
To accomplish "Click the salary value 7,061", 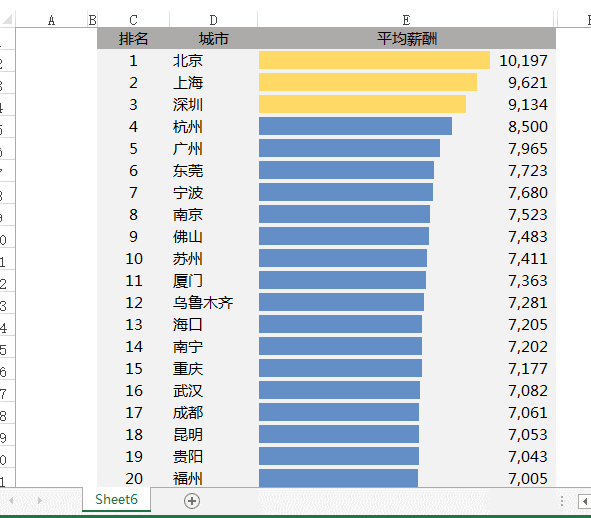I will pos(527,412).
